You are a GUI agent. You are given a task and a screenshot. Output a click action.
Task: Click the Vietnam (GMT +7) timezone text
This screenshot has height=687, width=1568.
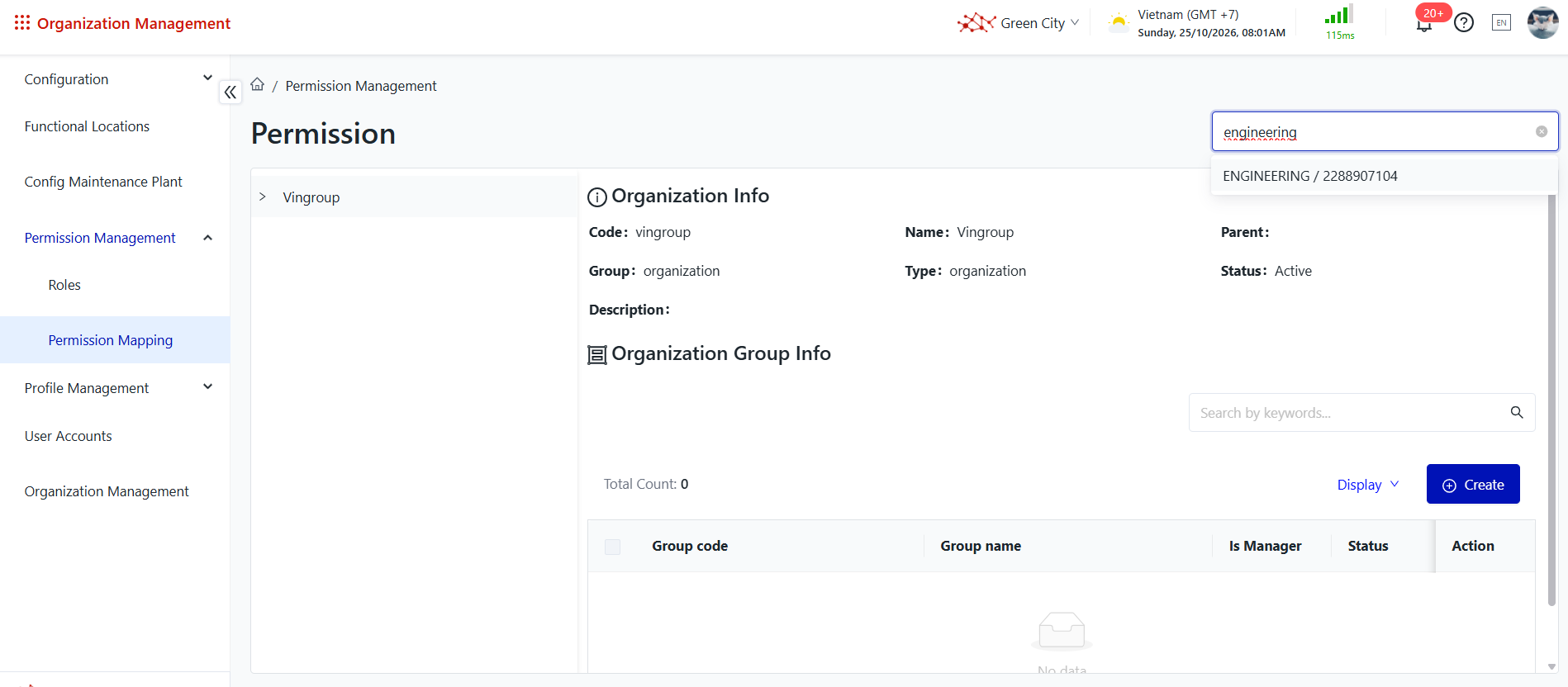pos(1188,15)
